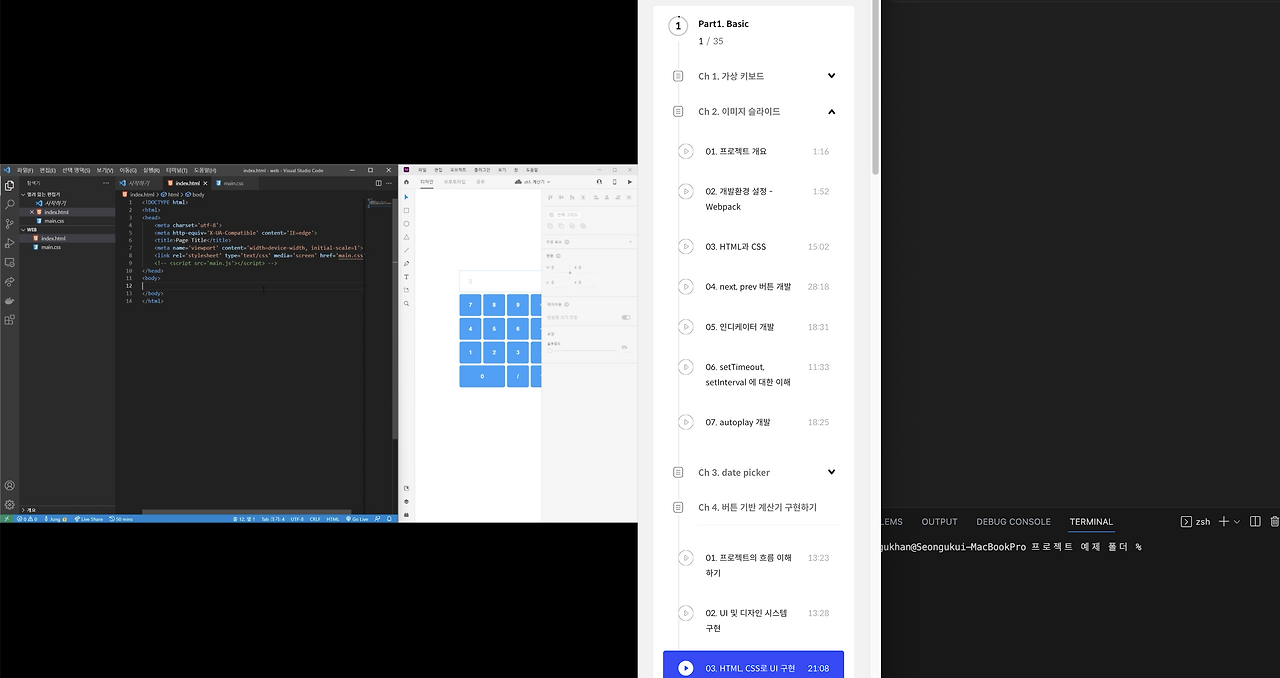Click the Live Share status bar item
1280x678 pixels.
(89, 519)
